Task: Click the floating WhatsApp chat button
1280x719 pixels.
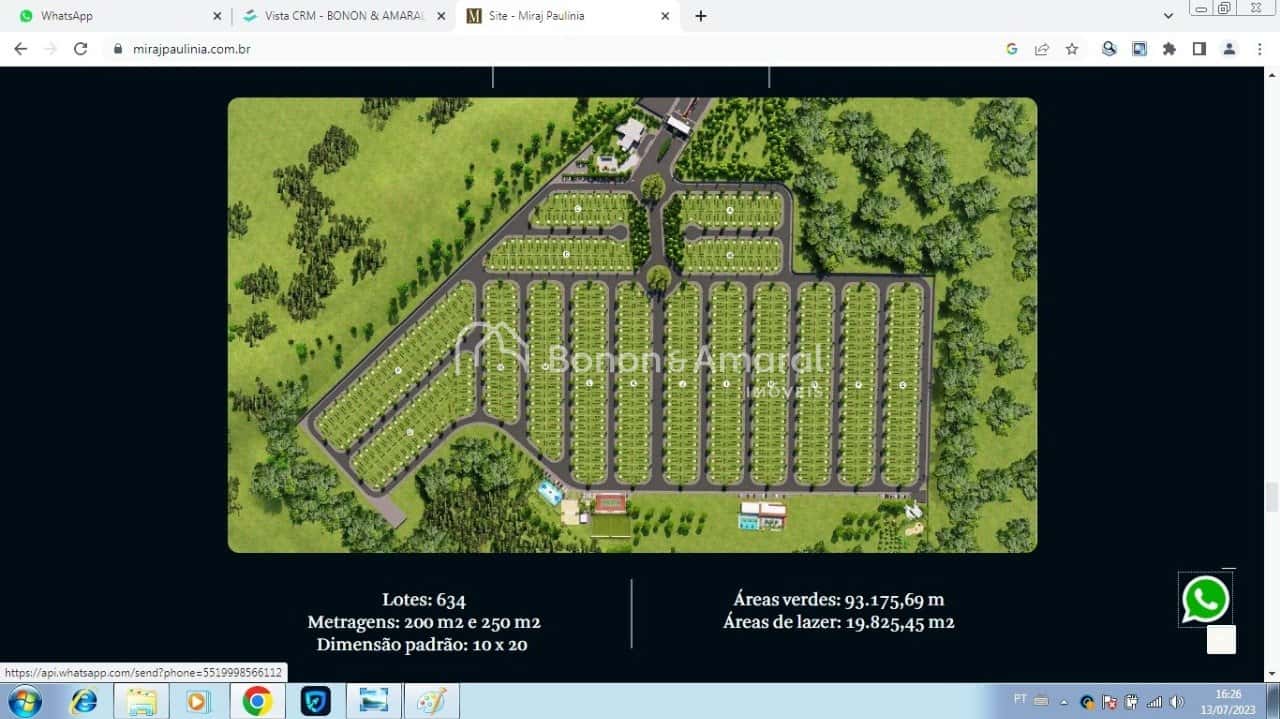Action: click(x=1206, y=600)
